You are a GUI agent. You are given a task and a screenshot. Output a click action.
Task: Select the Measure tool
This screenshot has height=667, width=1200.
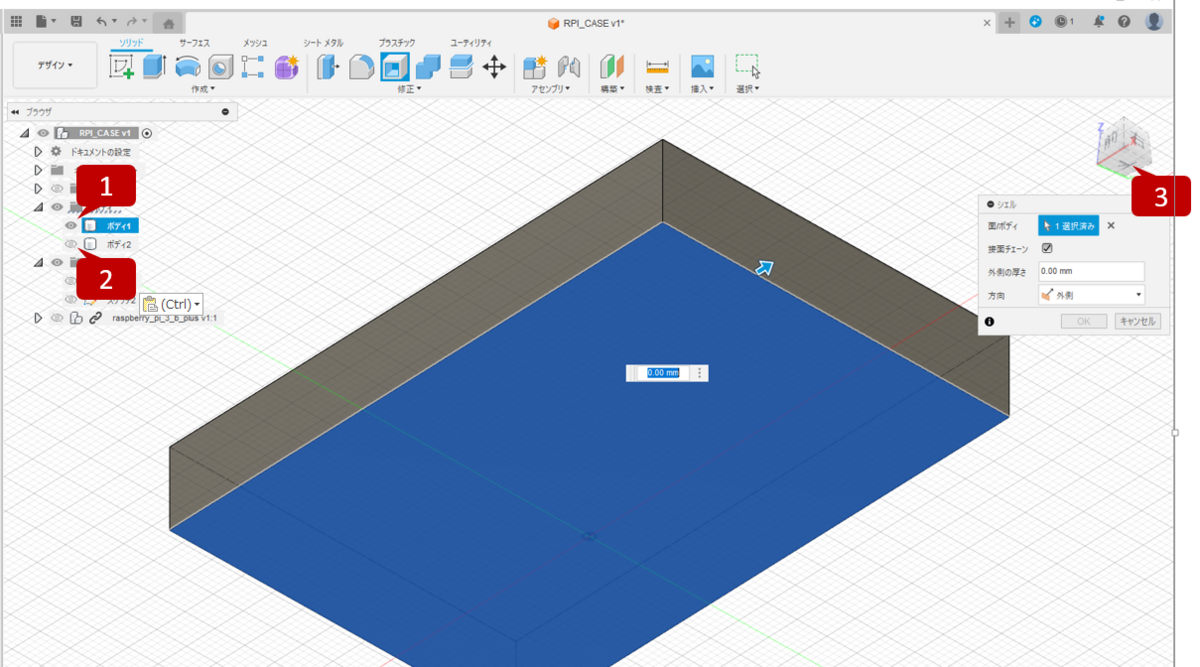coord(657,67)
